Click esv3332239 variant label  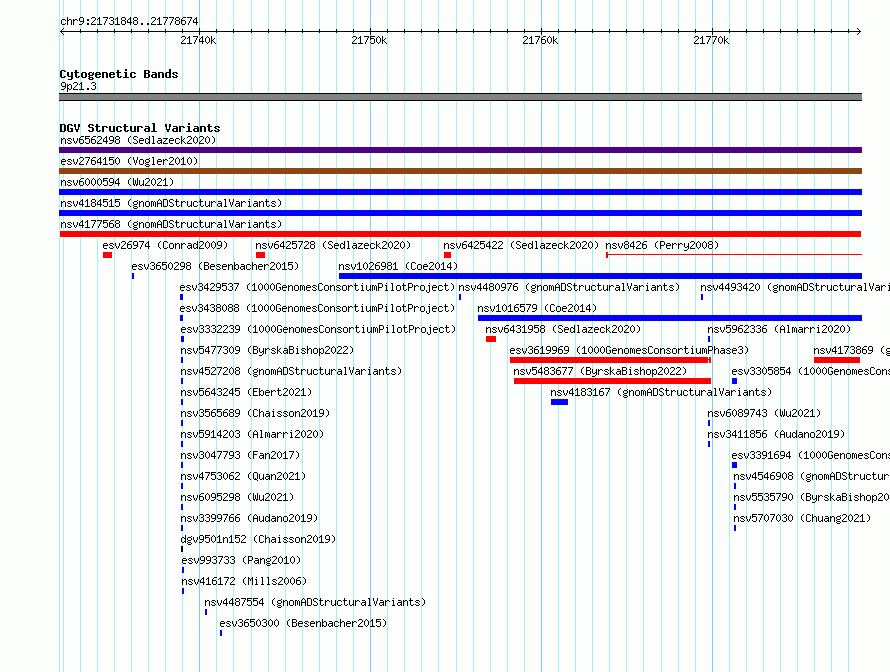coord(318,329)
